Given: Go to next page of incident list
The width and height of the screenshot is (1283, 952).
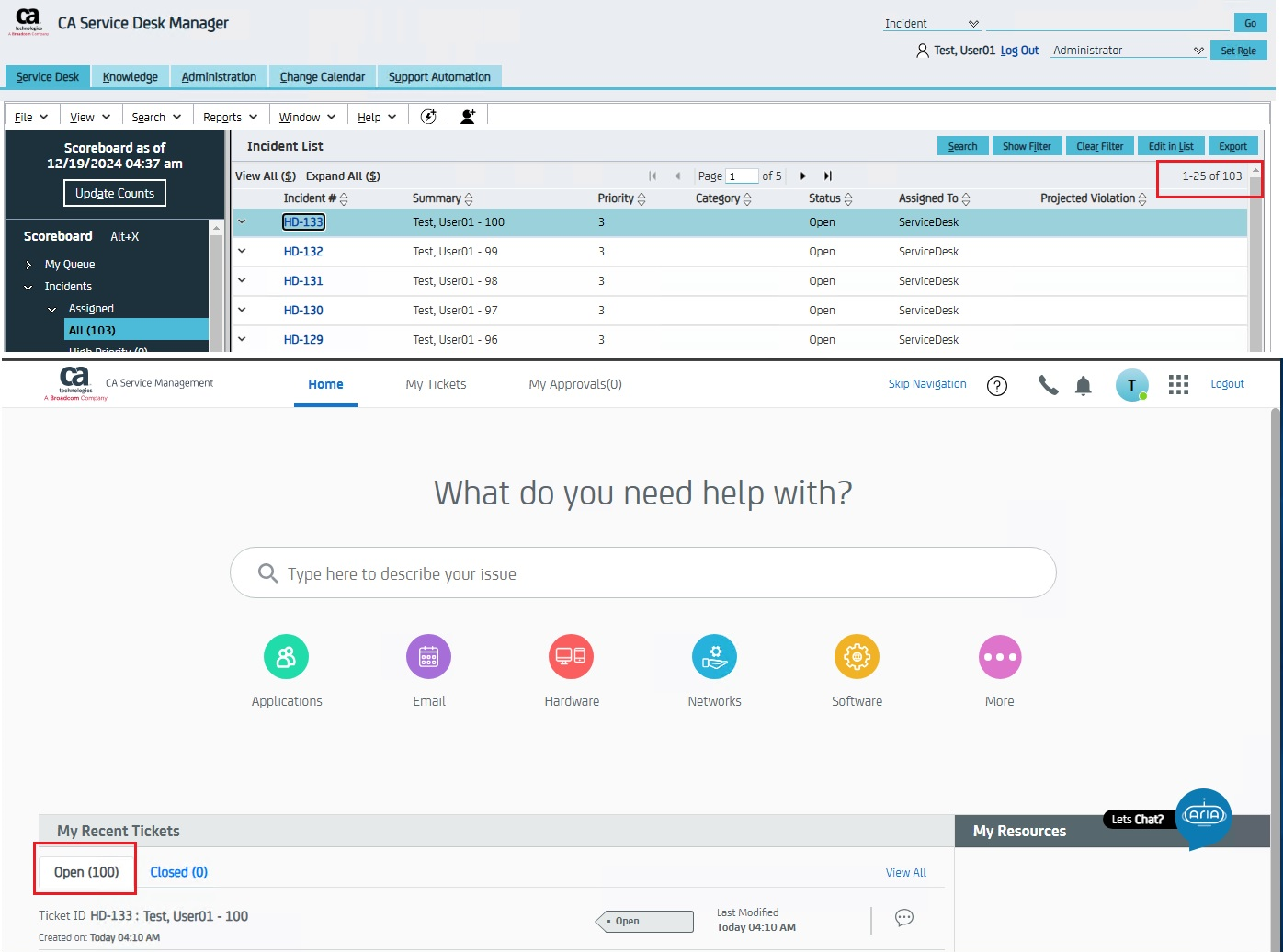Looking at the screenshot, I should [x=803, y=176].
